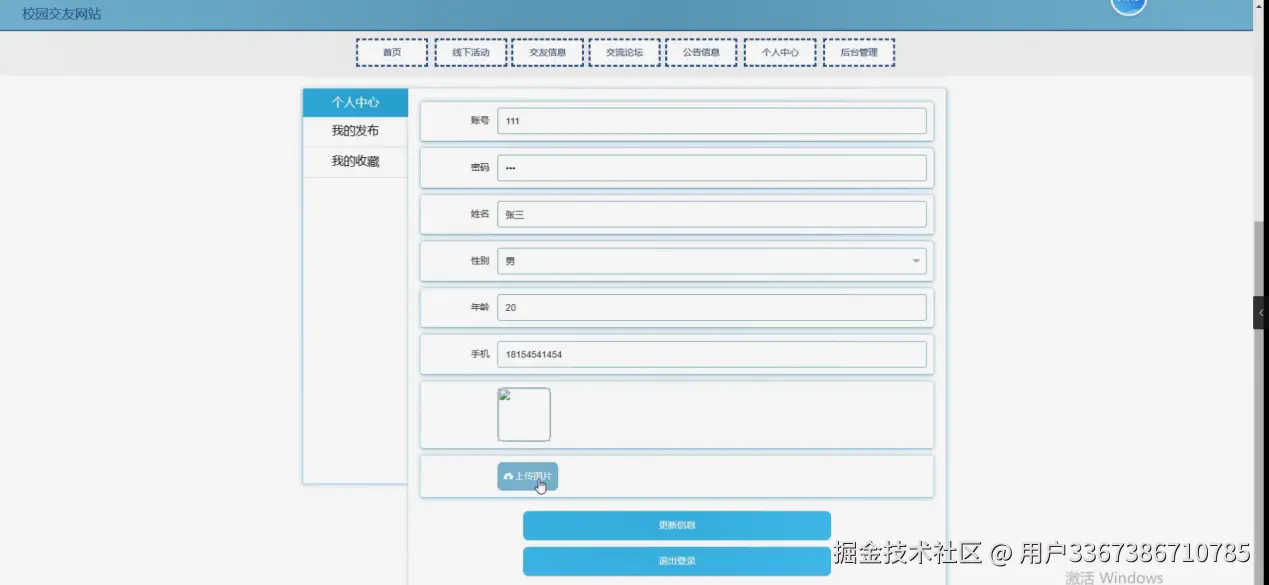Click the 退出登录 logout button
1269x585 pixels.
677,560
